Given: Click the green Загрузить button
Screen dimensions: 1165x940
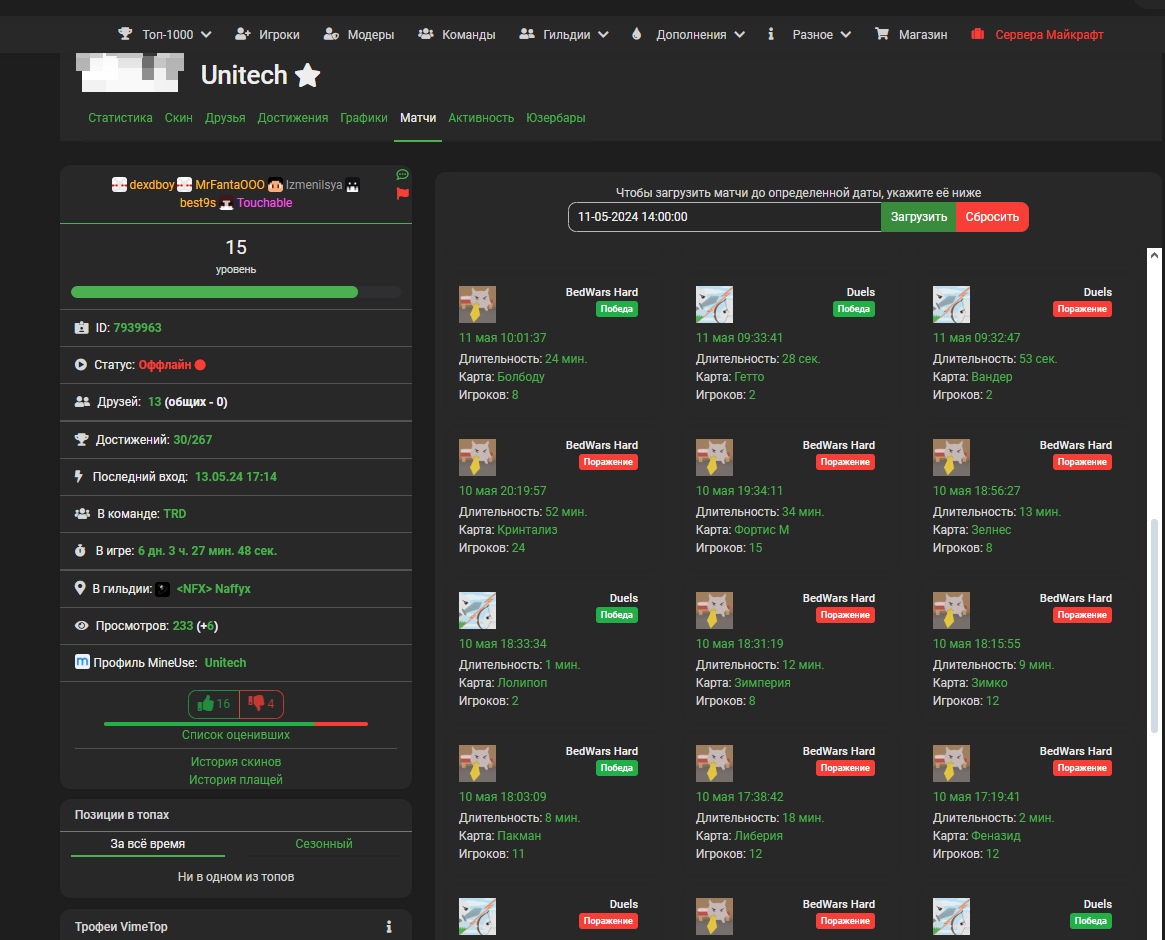Looking at the screenshot, I should click(918, 217).
